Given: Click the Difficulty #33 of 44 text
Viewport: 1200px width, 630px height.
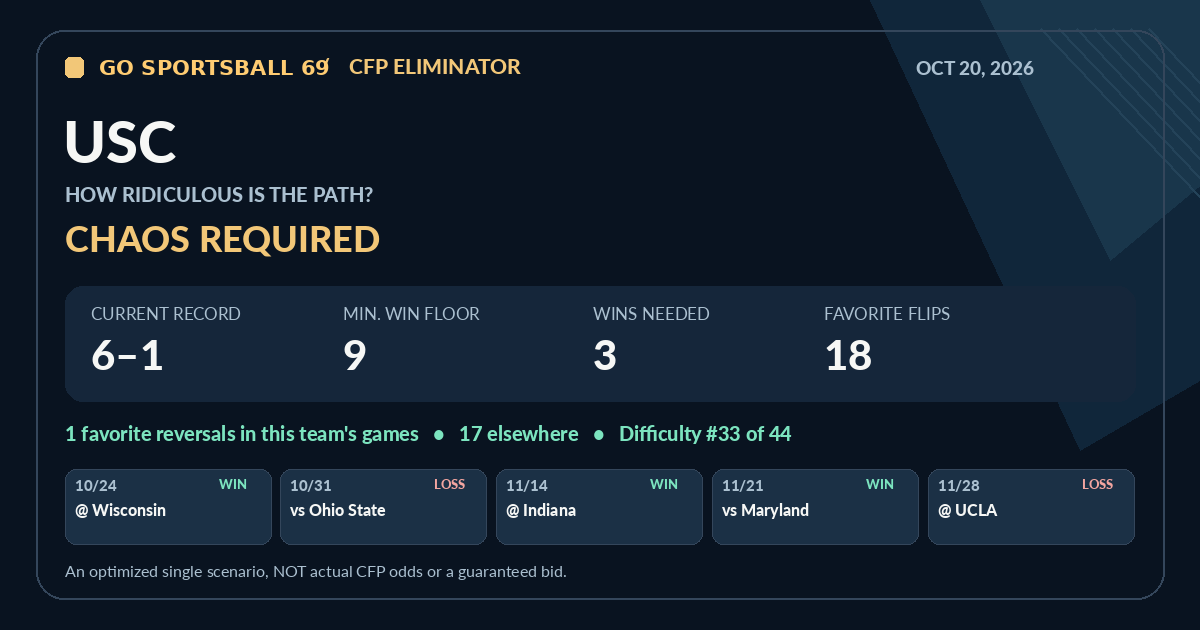Looking at the screenshot, I should point(705,434).
